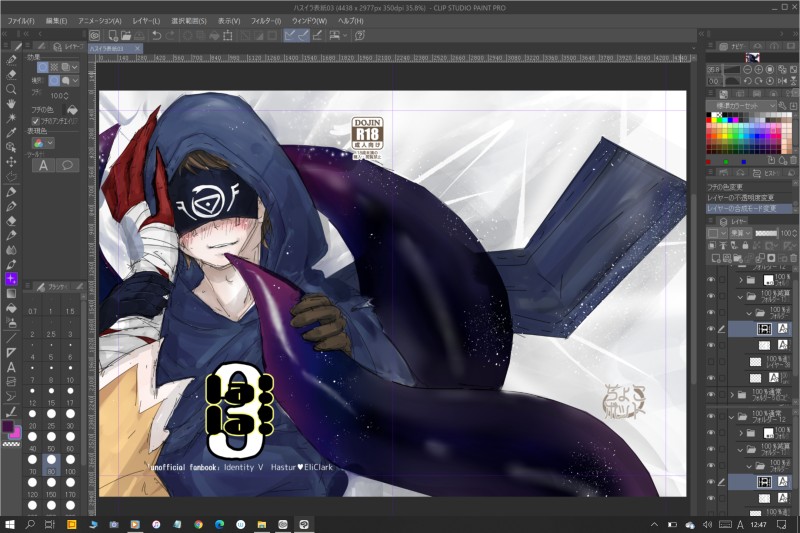The width and height of the screenshot is (800, 533).
Task: Click the color set Delete color trash icon
Action: click(793, 160)
